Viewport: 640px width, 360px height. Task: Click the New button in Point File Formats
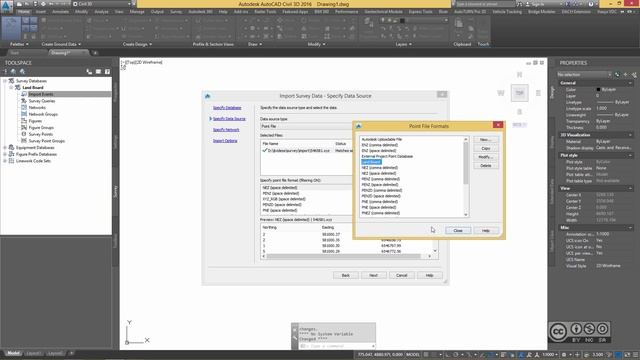point(486,140)
